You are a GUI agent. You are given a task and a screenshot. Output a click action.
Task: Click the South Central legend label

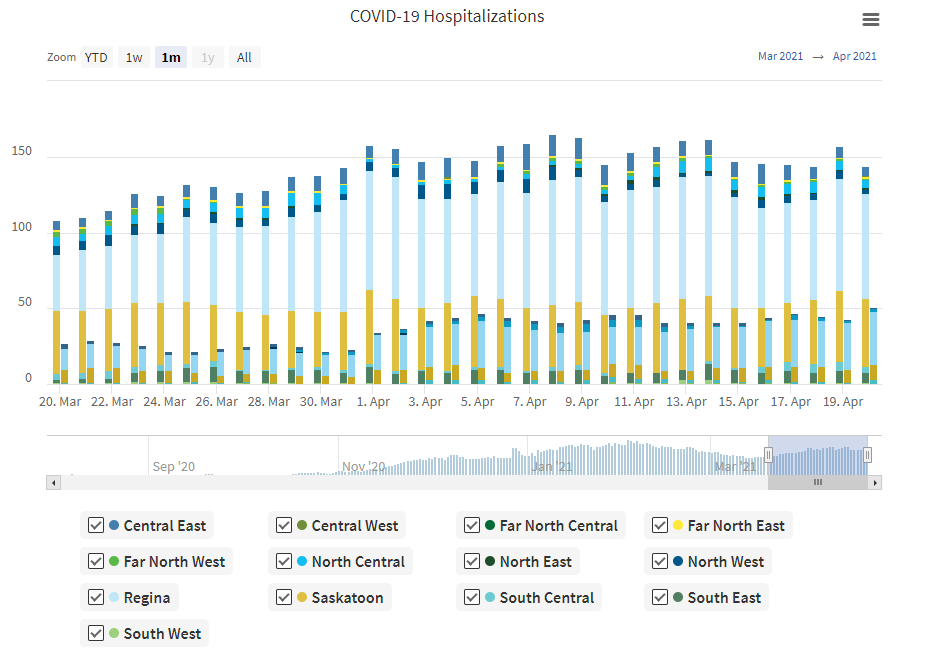coord(547,598)
